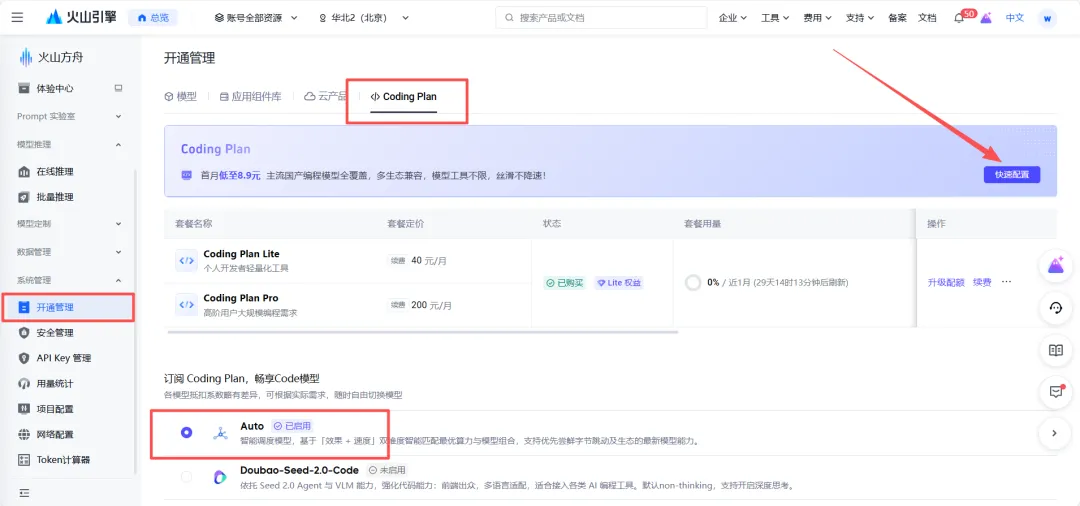Open the notification bell with badge 50
The height and width of the screenshot is (506, 1080).
click(959, 18)
